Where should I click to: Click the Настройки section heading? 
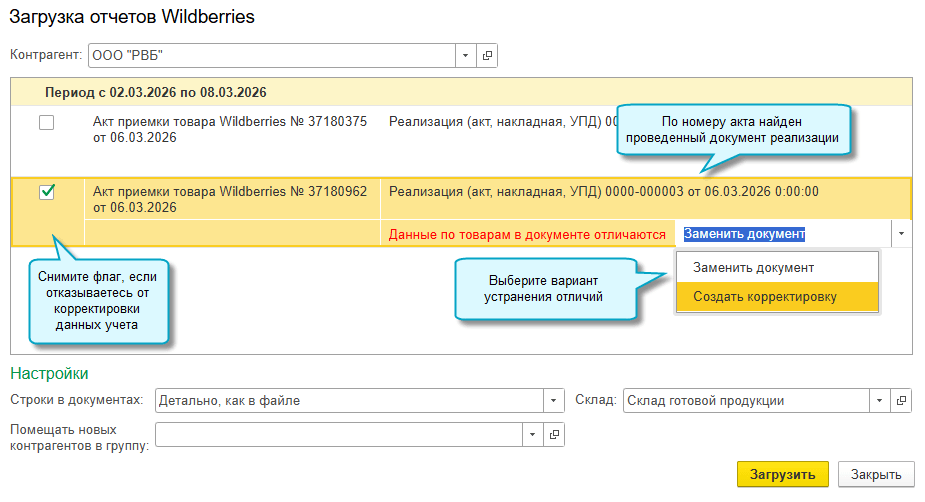pyautogui.click(x=50, y=373)
